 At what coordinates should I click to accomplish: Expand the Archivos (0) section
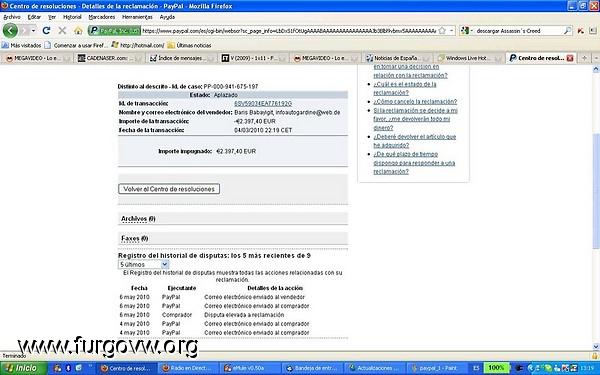click(x=138, y=219)
